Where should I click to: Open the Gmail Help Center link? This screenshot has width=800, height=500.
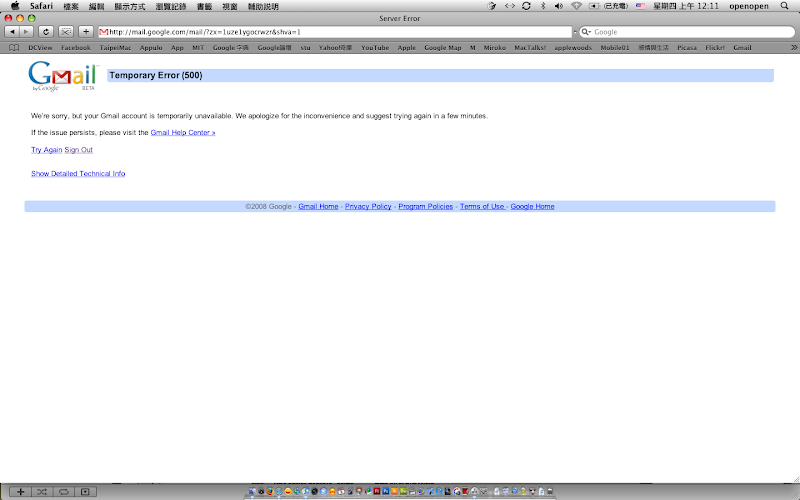(183, 132)
